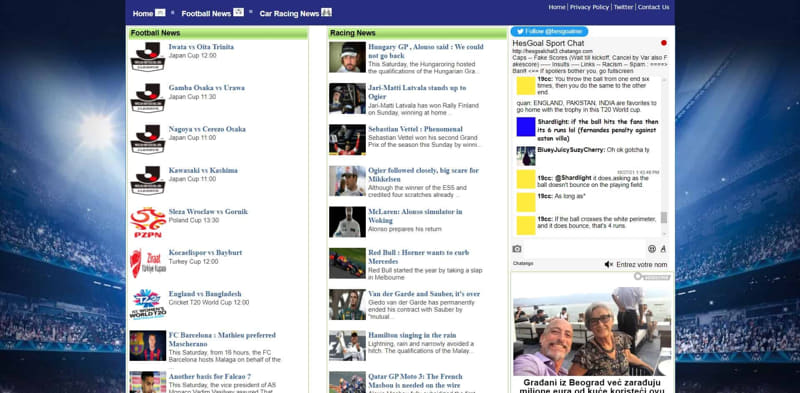Viewport: 800px width, 393px height.
Task: Open the emoji smiley picker in chat
Action: (652, 249)
